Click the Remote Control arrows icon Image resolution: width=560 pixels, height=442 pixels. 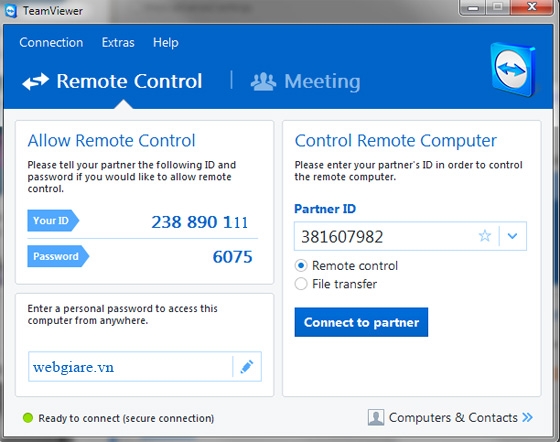35,81
